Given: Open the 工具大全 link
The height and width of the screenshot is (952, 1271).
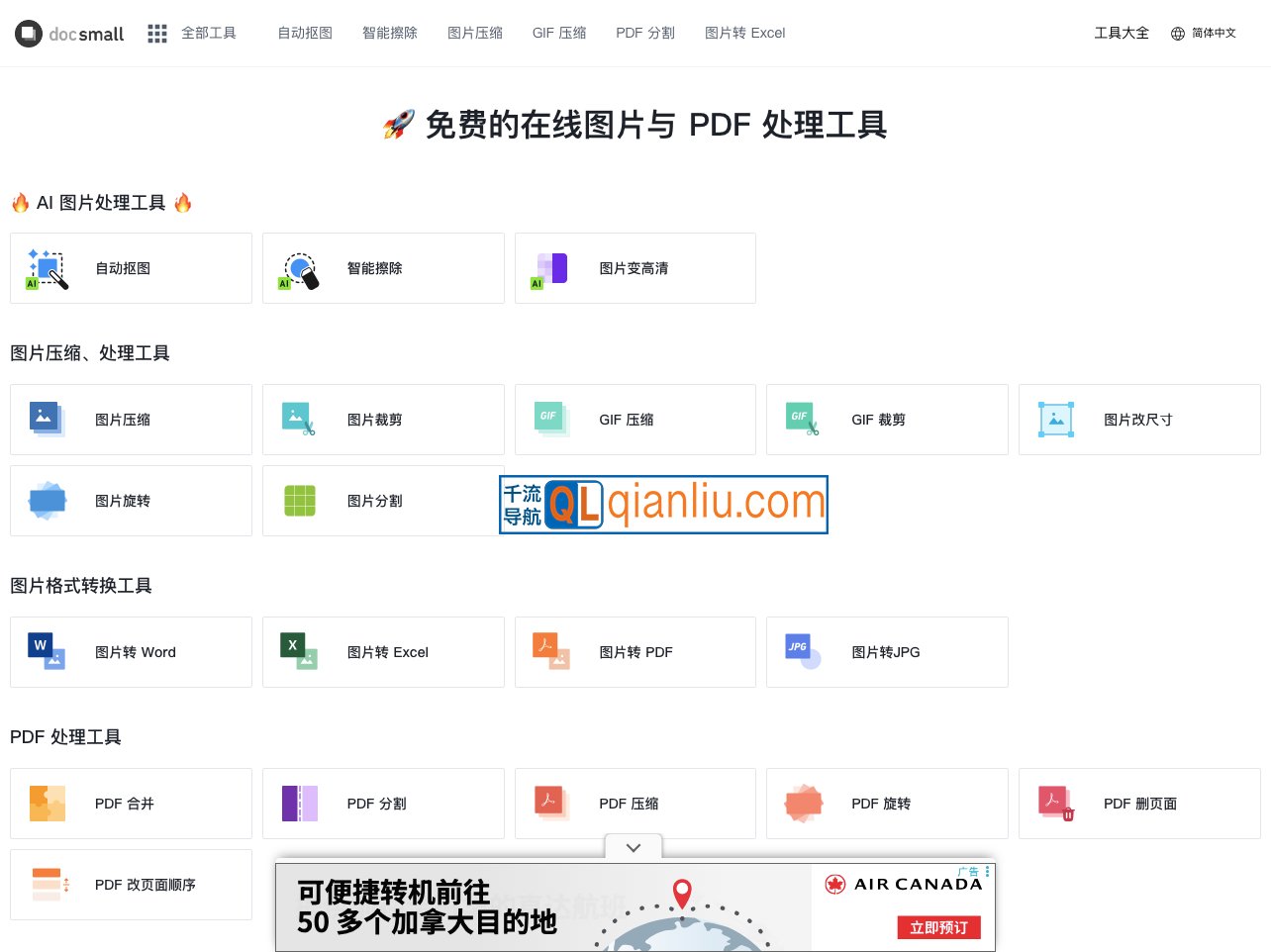Looking at the screenshot, I should [x=1122, y=34].
